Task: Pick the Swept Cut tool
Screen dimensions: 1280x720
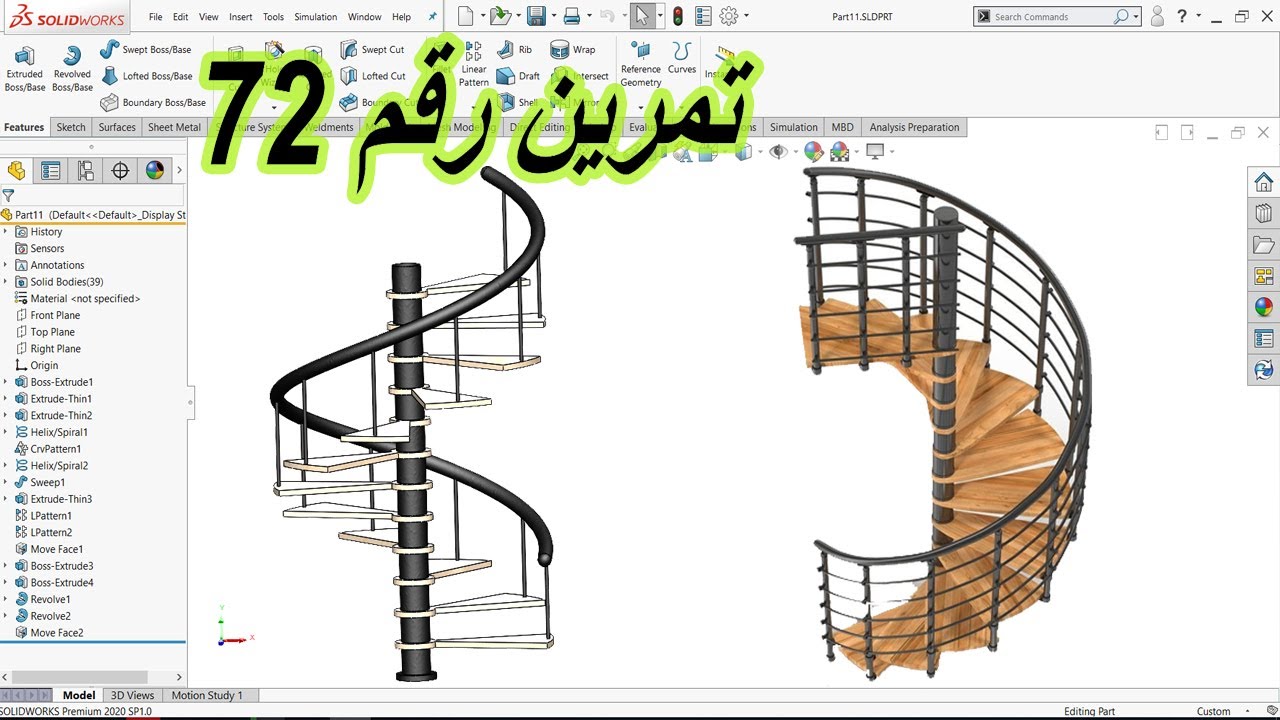Action: pyautogui.click(x=373, y=49)
